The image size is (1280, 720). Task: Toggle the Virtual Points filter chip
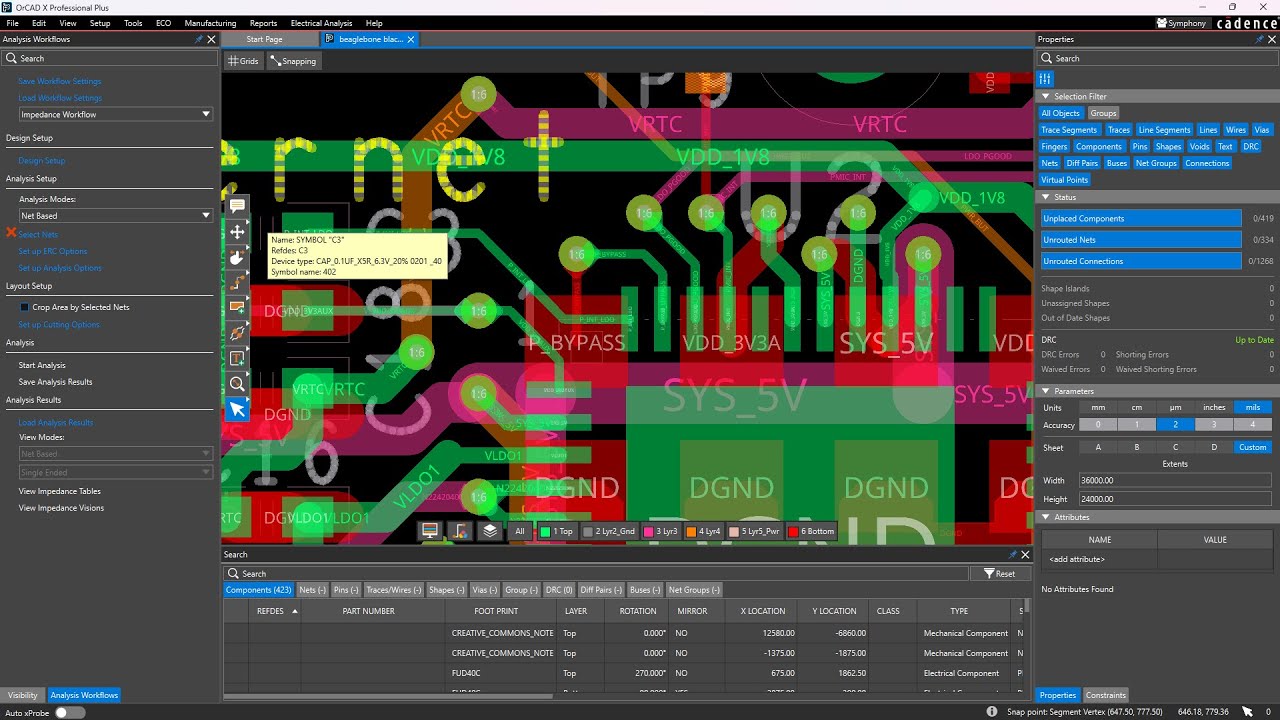click(x=1064, y=180)
